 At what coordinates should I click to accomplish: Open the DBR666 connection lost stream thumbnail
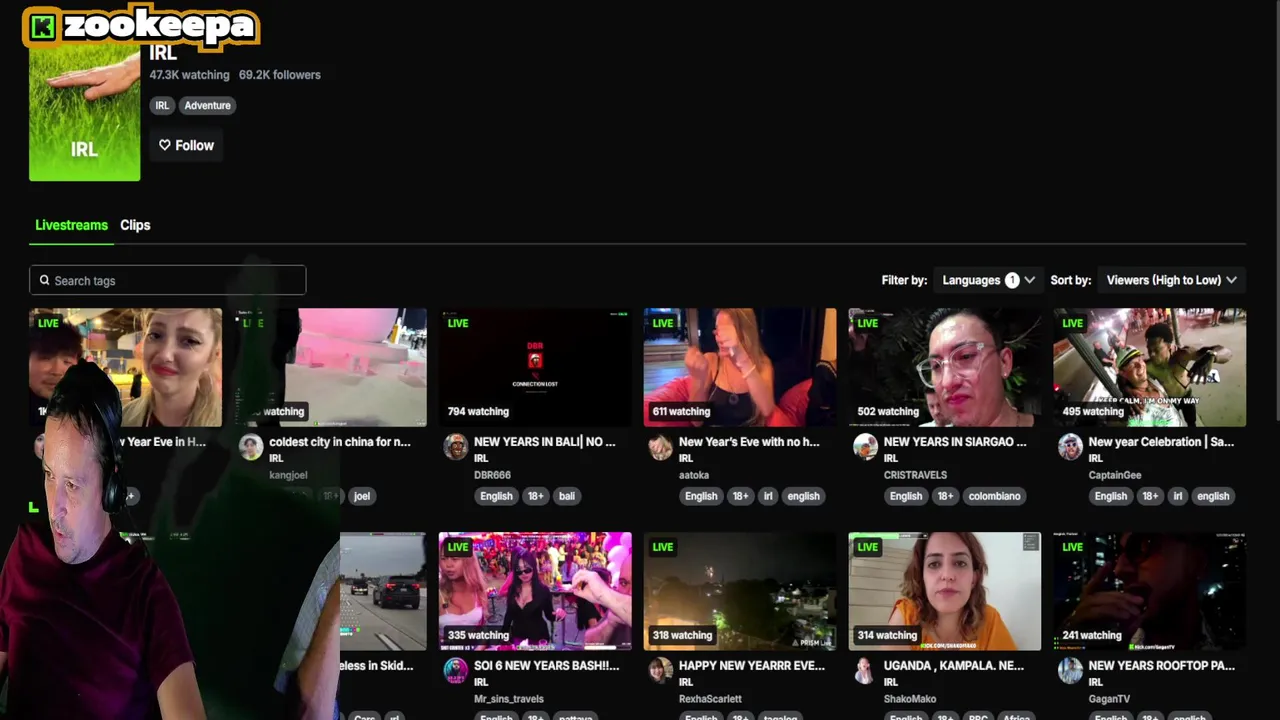(x=535, y=367)
